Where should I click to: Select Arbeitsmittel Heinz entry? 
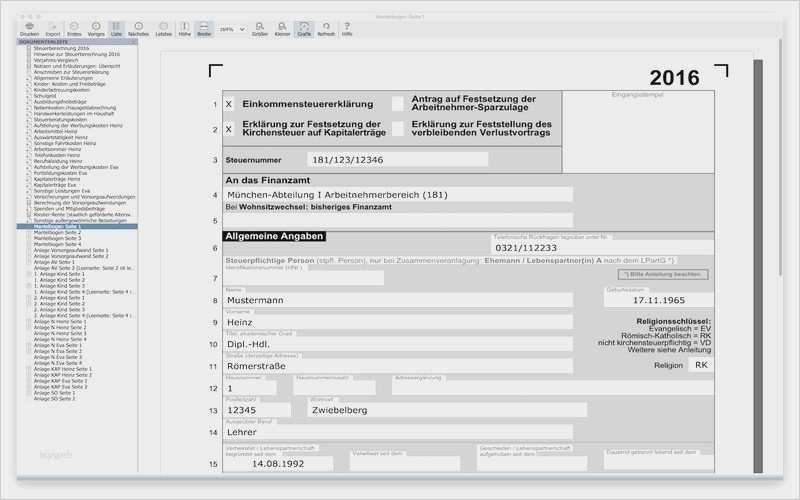pyautogui.click(x=55, y=131)
